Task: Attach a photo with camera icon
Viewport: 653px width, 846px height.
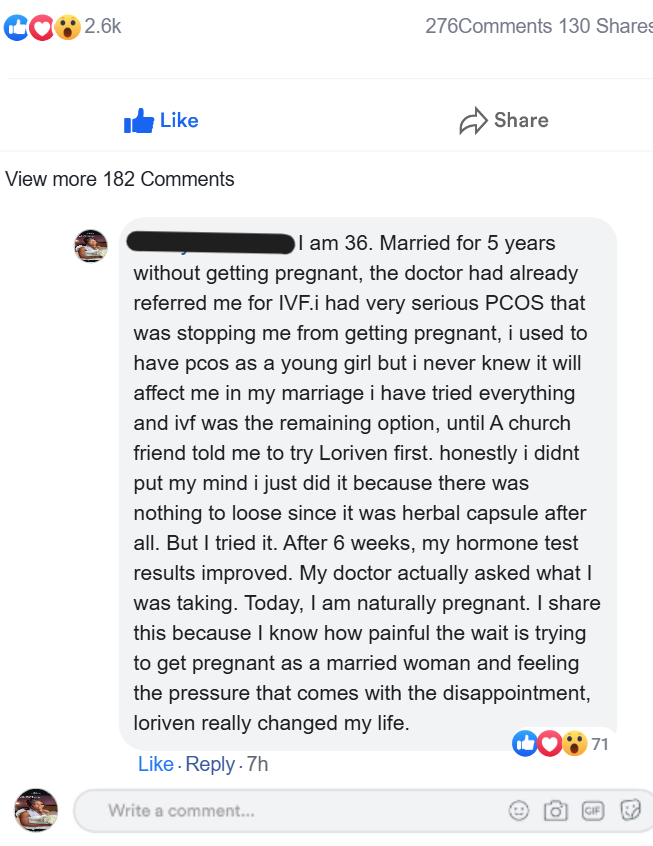Action: pos(555,811)
